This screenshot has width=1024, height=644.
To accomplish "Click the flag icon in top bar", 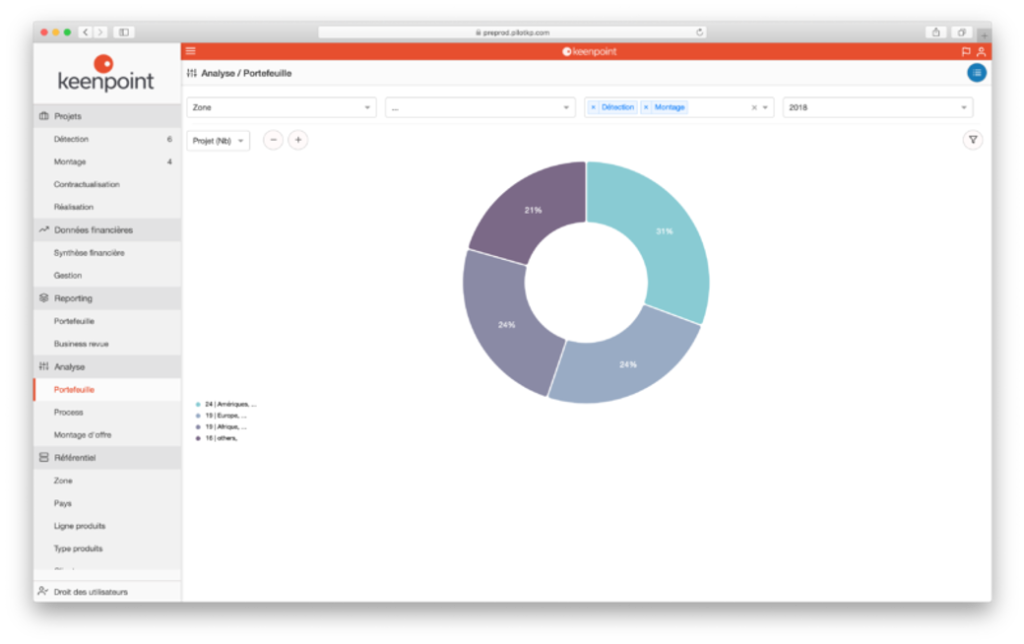I will tap(965, 51).
